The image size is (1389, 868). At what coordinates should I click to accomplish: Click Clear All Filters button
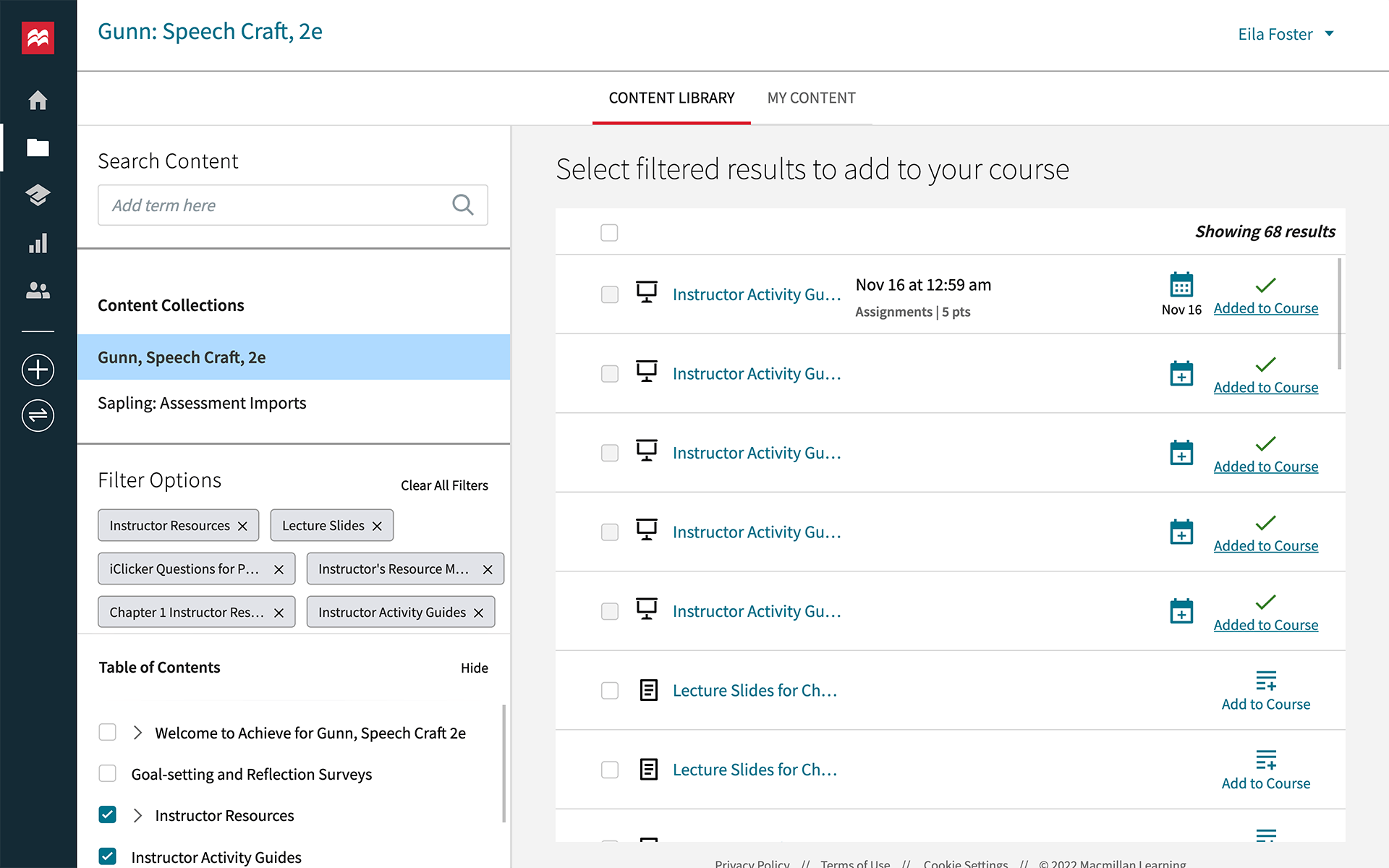click(x=444, y=485)
